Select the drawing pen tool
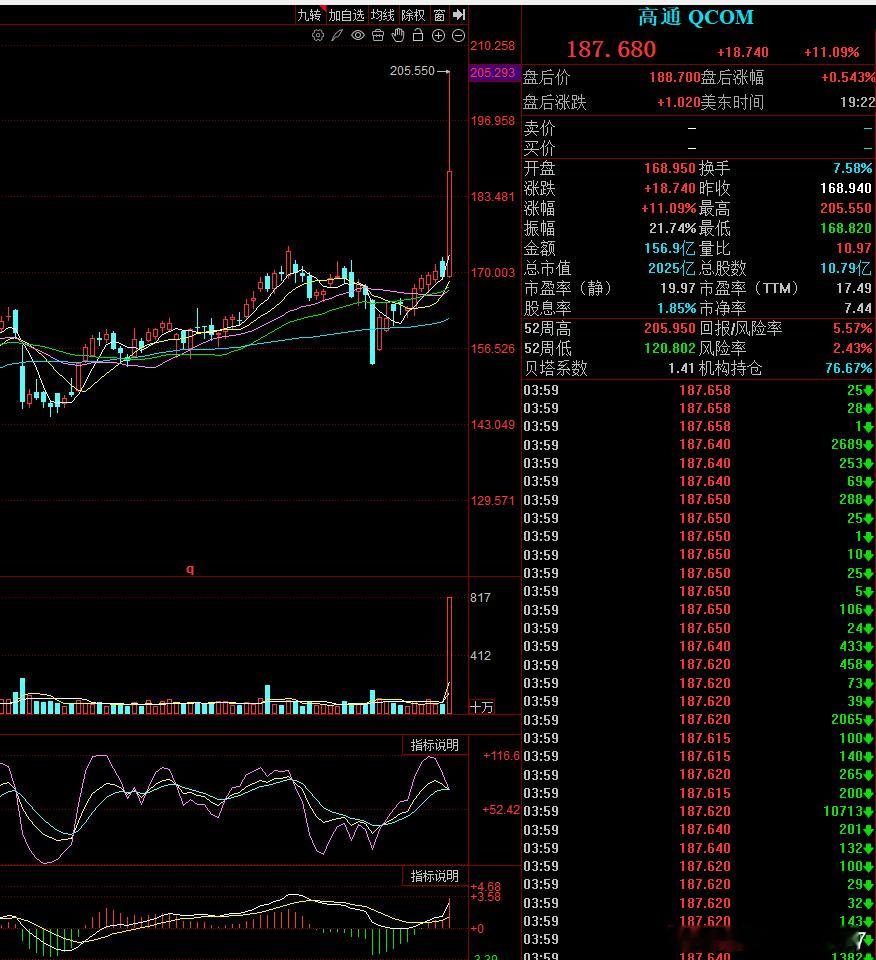The image size is (876, 960). (337, 36)
